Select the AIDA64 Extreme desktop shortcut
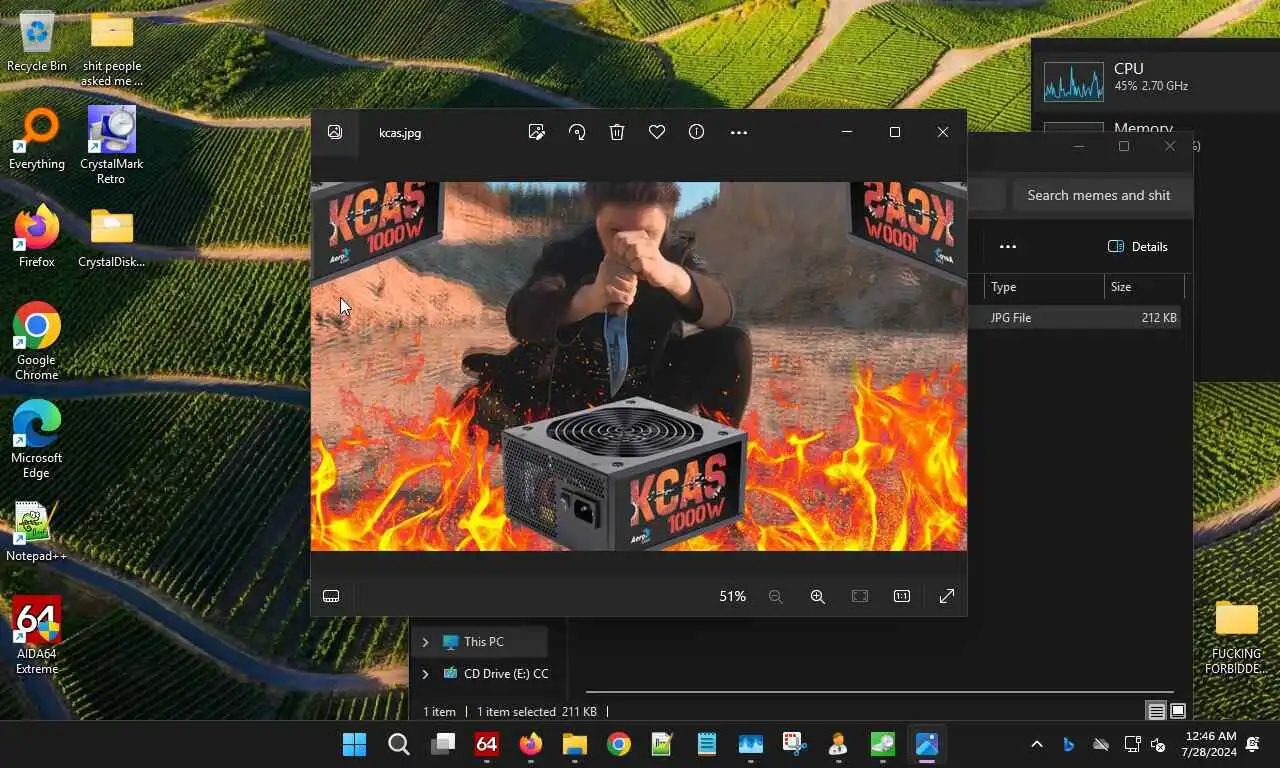This screenshot has height=768, width=1280. click(x=37, y=636)
